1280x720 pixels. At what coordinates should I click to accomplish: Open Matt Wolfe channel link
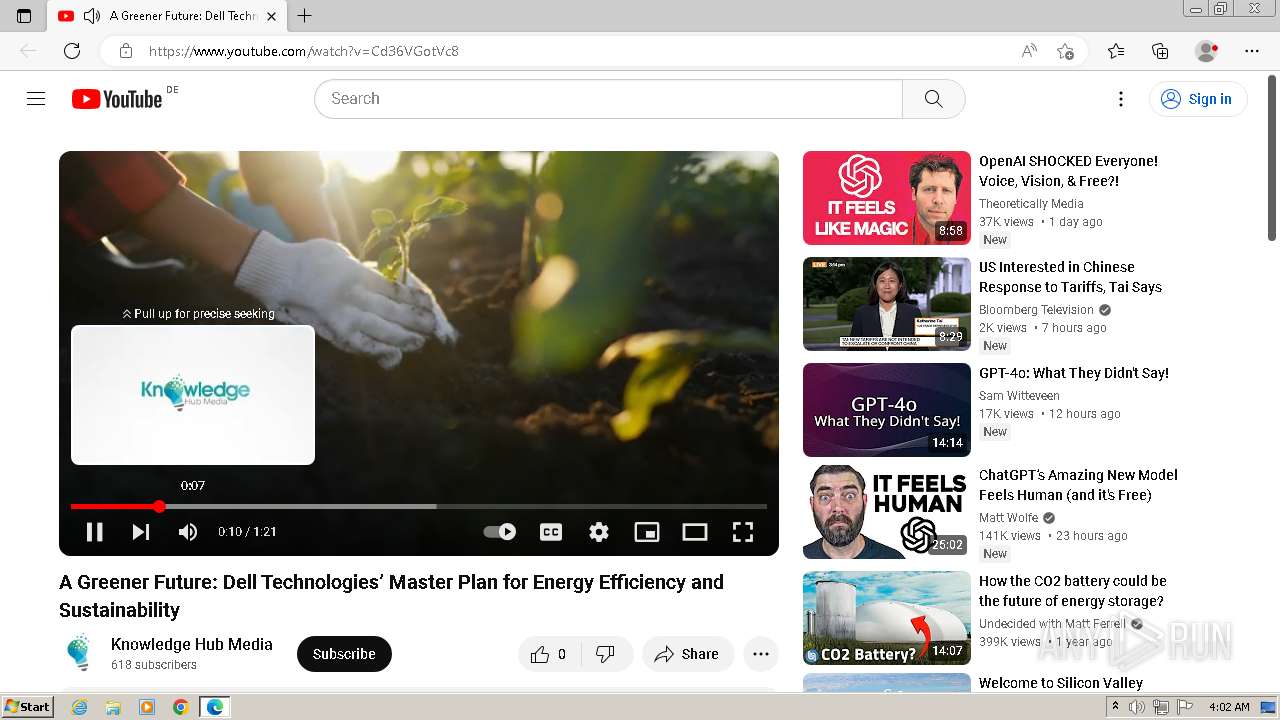[x=1008, y=518]
